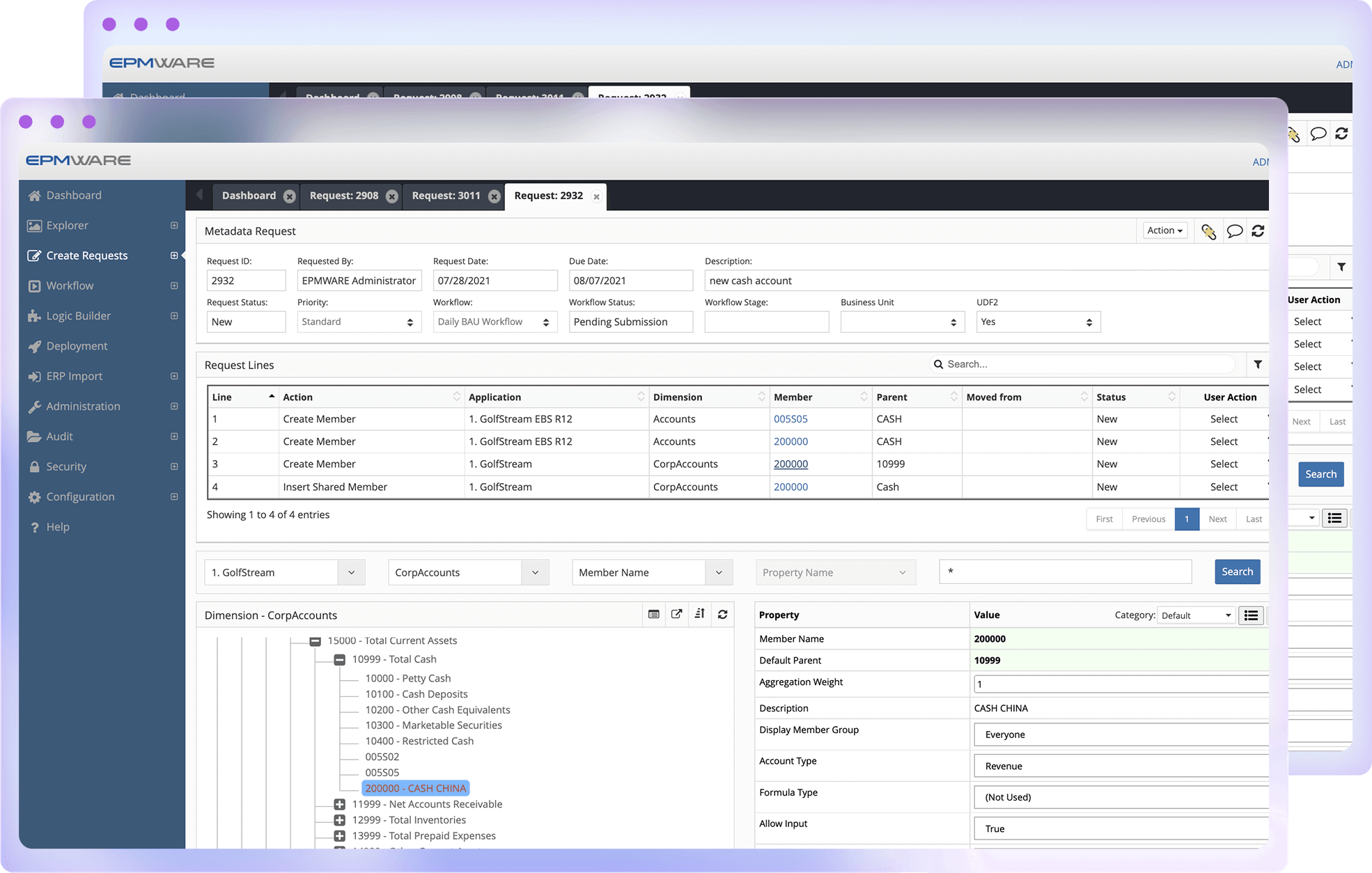
Task: Open the property list view beside Category
Action: click(x=1250, y=615)
